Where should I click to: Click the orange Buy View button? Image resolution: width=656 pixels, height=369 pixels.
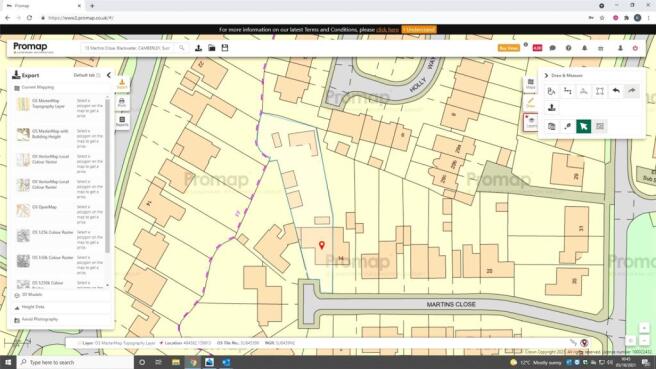[509, 48]
